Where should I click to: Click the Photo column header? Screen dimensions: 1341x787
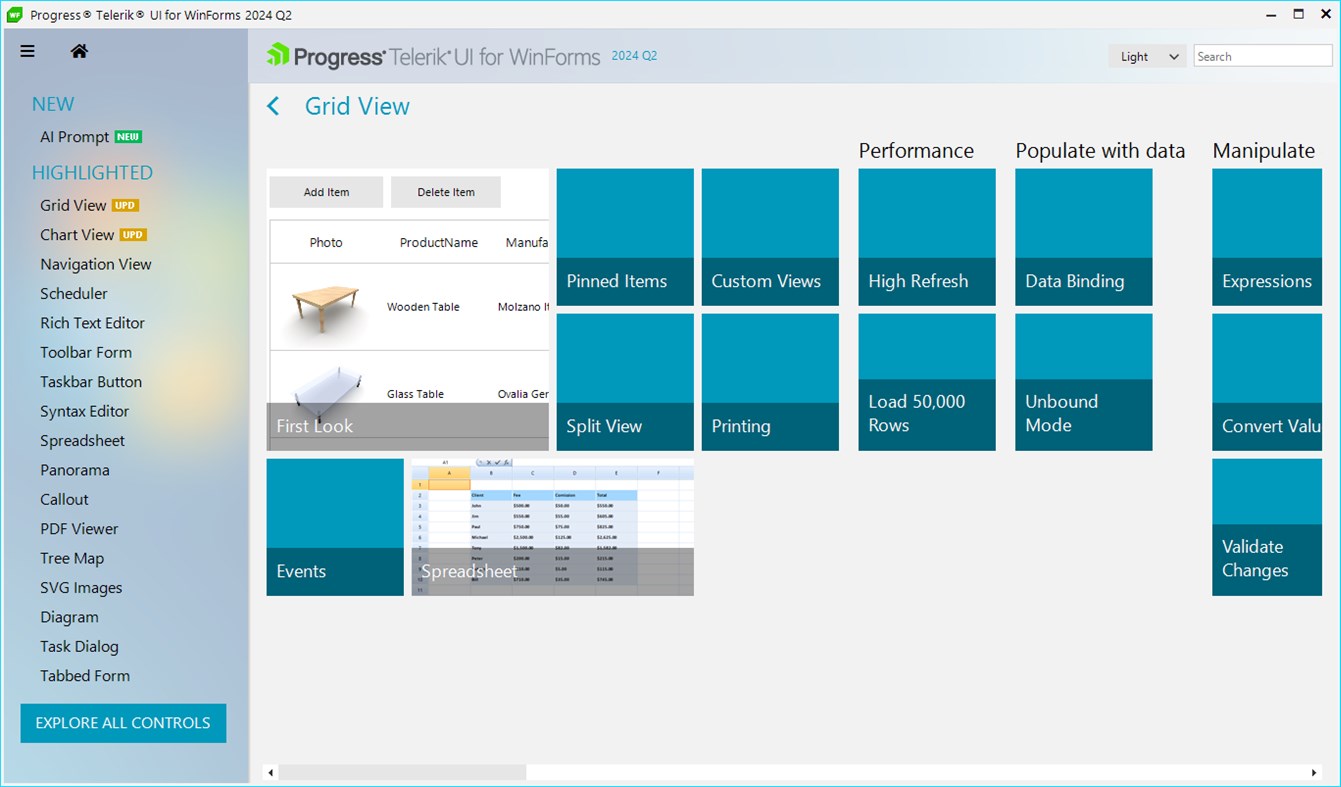326,242
